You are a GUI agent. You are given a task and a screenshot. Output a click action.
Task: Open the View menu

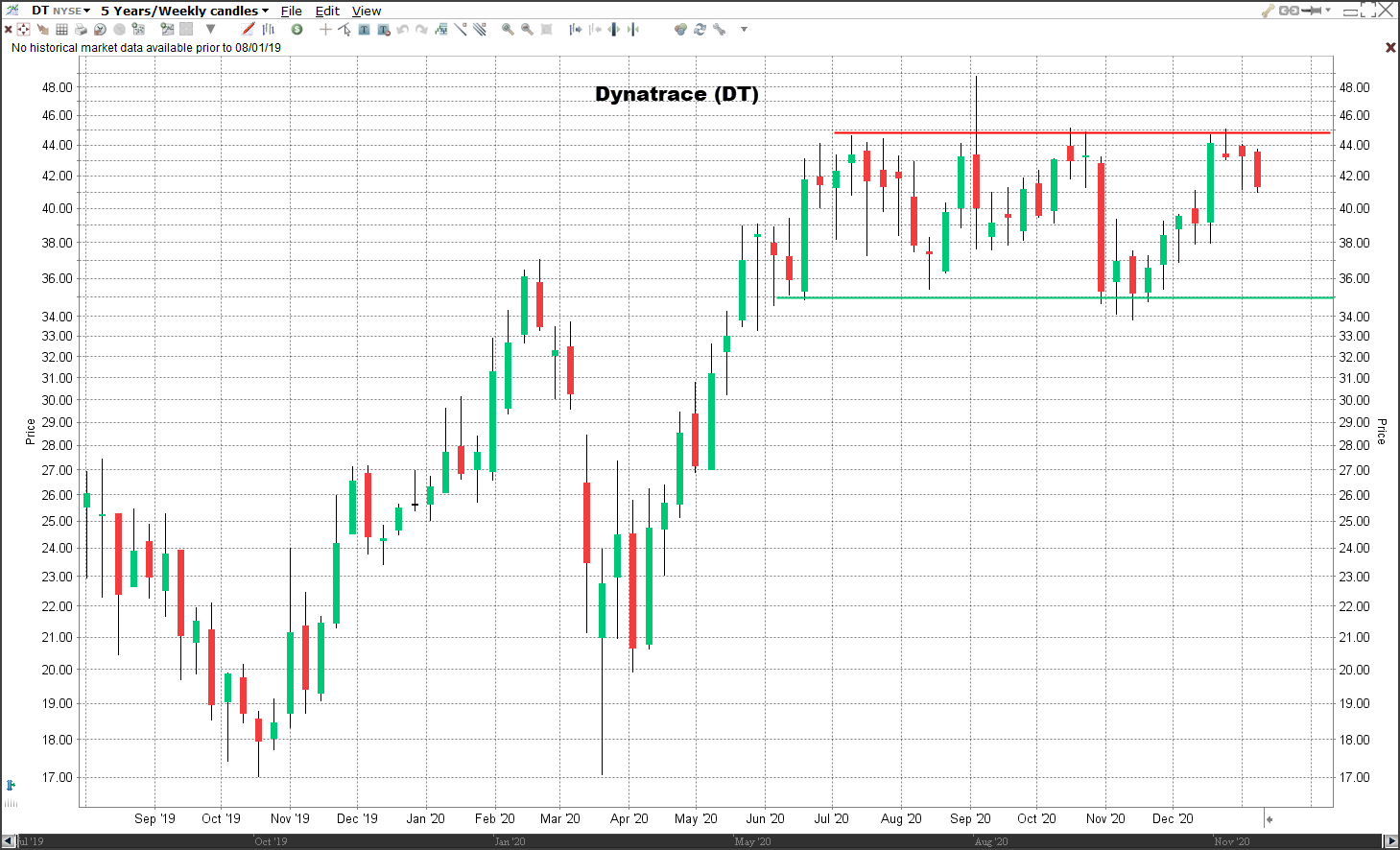367,11
